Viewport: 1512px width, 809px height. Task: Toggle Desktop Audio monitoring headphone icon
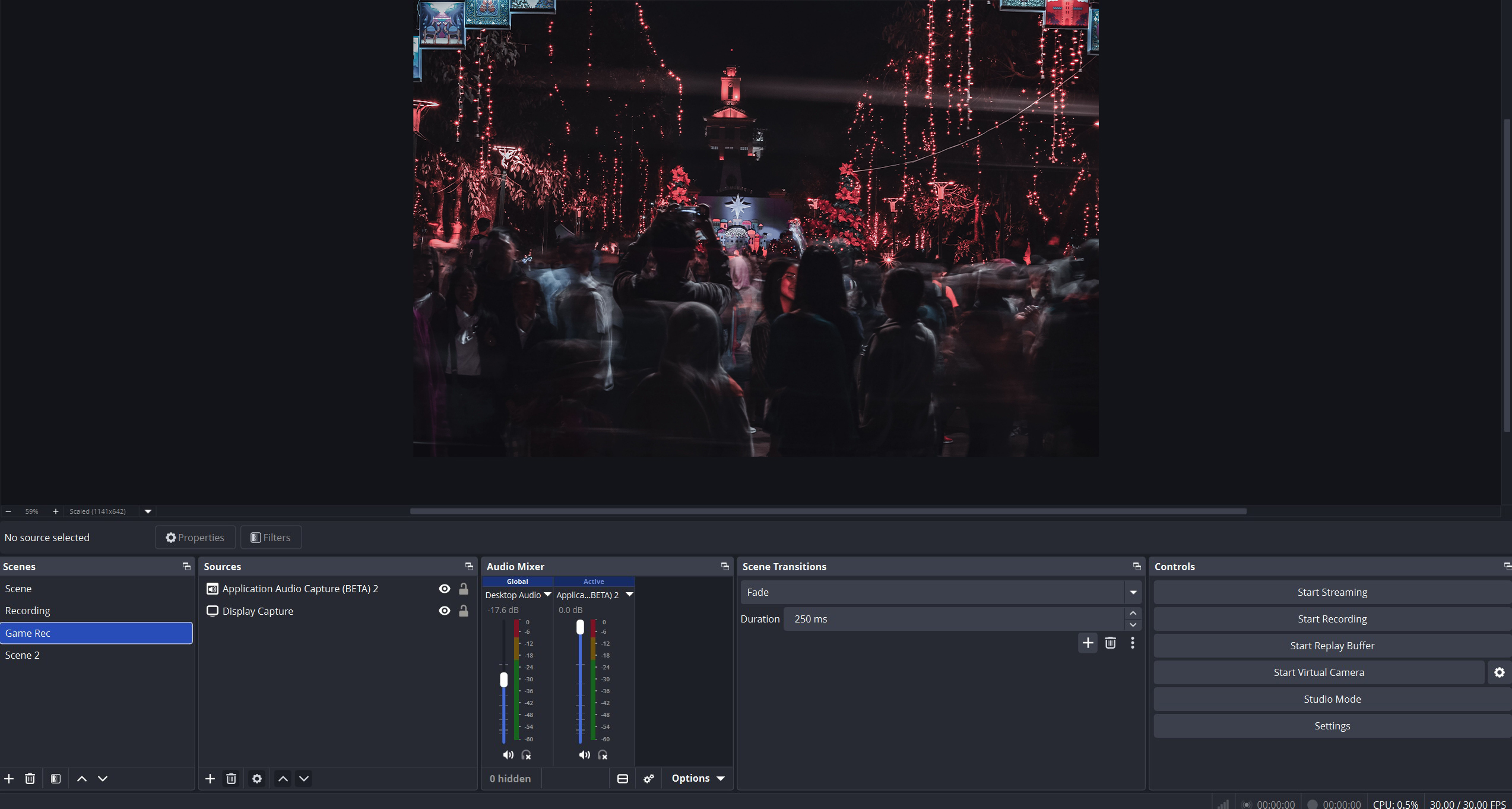pyautogui.click(x=526, y=755)
